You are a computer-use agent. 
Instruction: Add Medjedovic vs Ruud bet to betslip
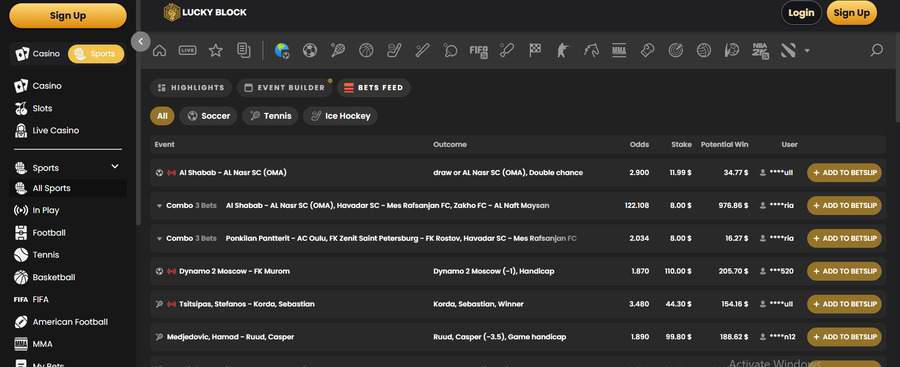[x=844, y=337]
